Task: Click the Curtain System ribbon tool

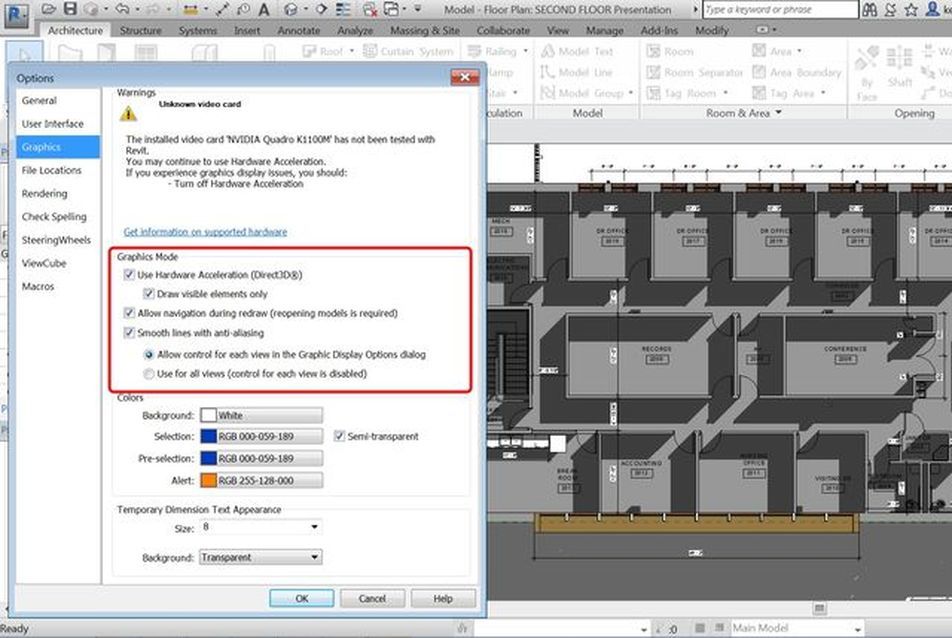Action: click(x=408, y=52)
